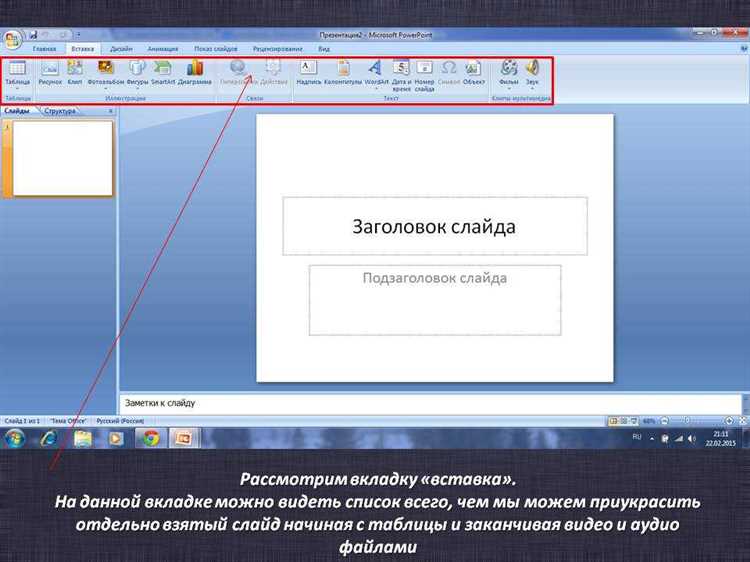Expand the Таблица dropdown arrow
Image resolution: width=750 pixels, height=562 pixels.
coord(18,89)
